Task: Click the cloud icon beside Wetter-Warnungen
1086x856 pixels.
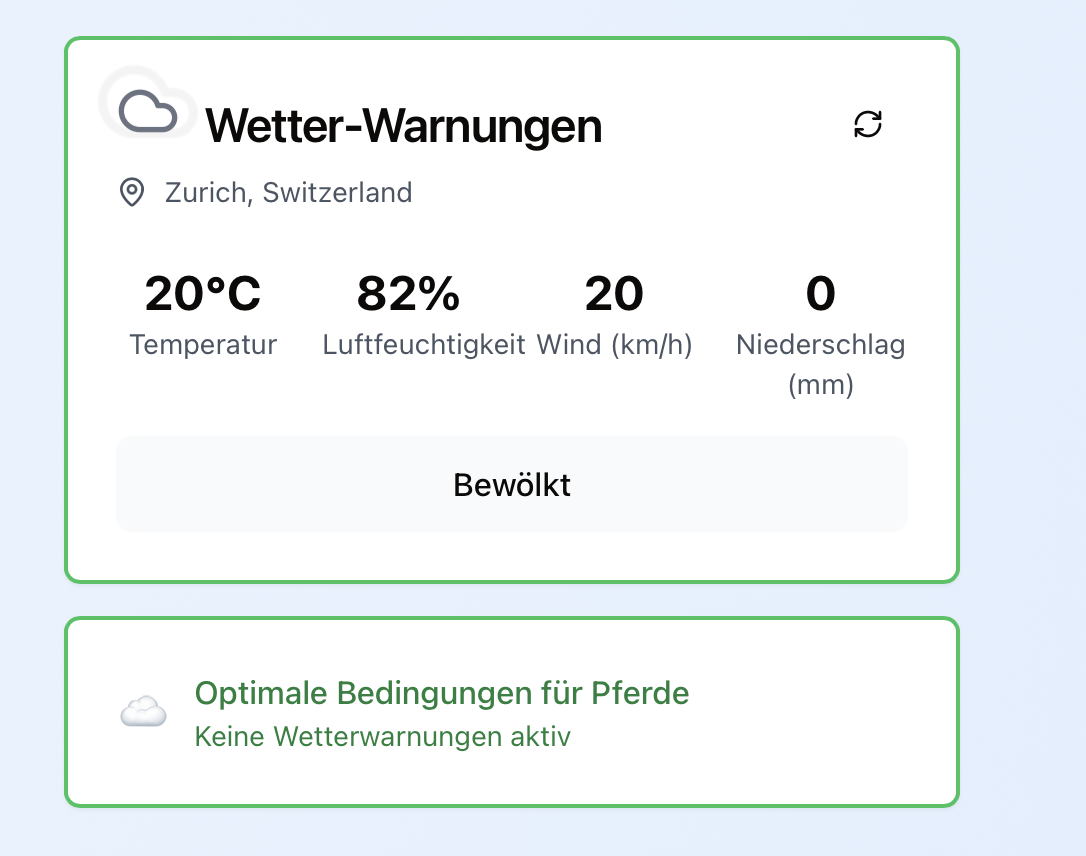Action: pos(148,110)
